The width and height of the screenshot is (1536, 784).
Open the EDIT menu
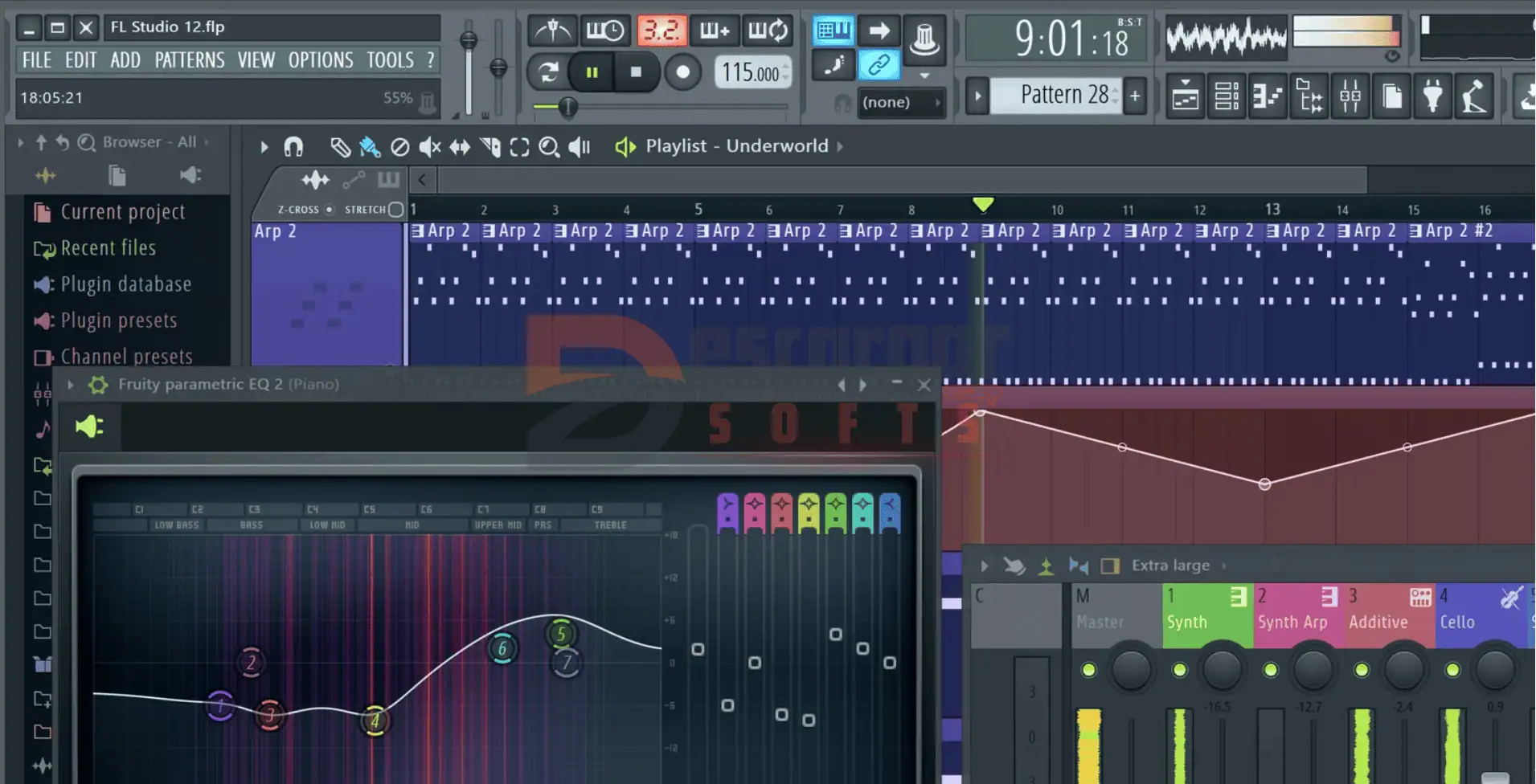pos(80,60)
